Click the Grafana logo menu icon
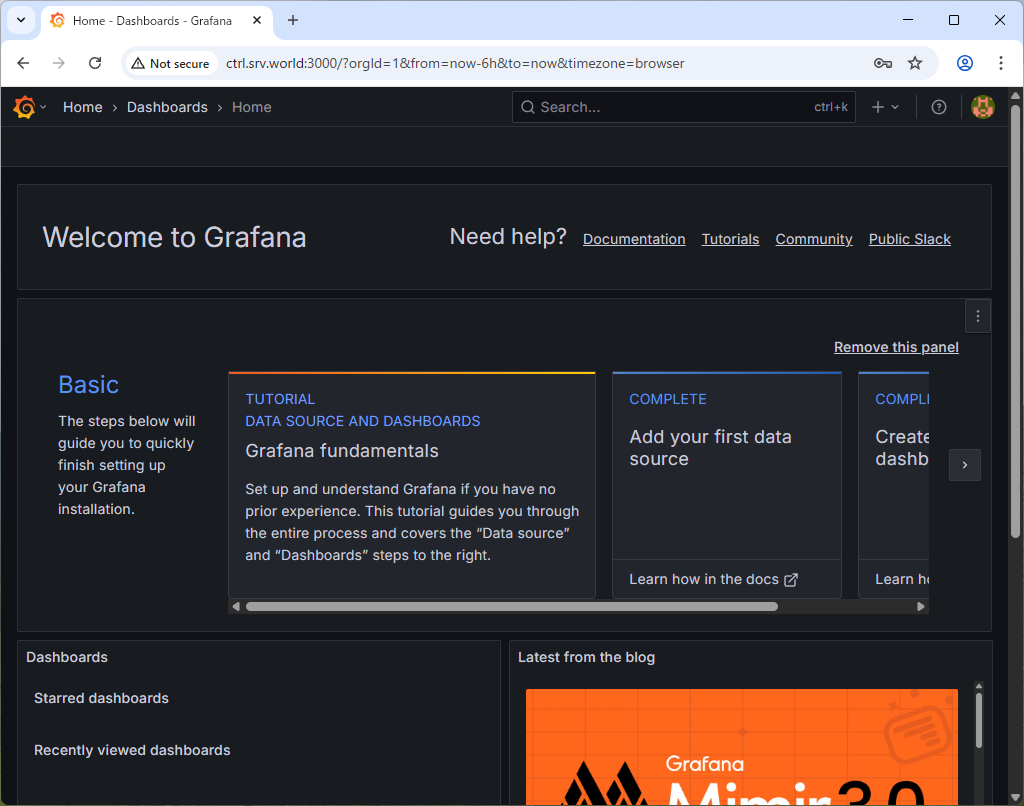Image resolution: width=1024 pixels, height=806 pixels. coord(25,107)
